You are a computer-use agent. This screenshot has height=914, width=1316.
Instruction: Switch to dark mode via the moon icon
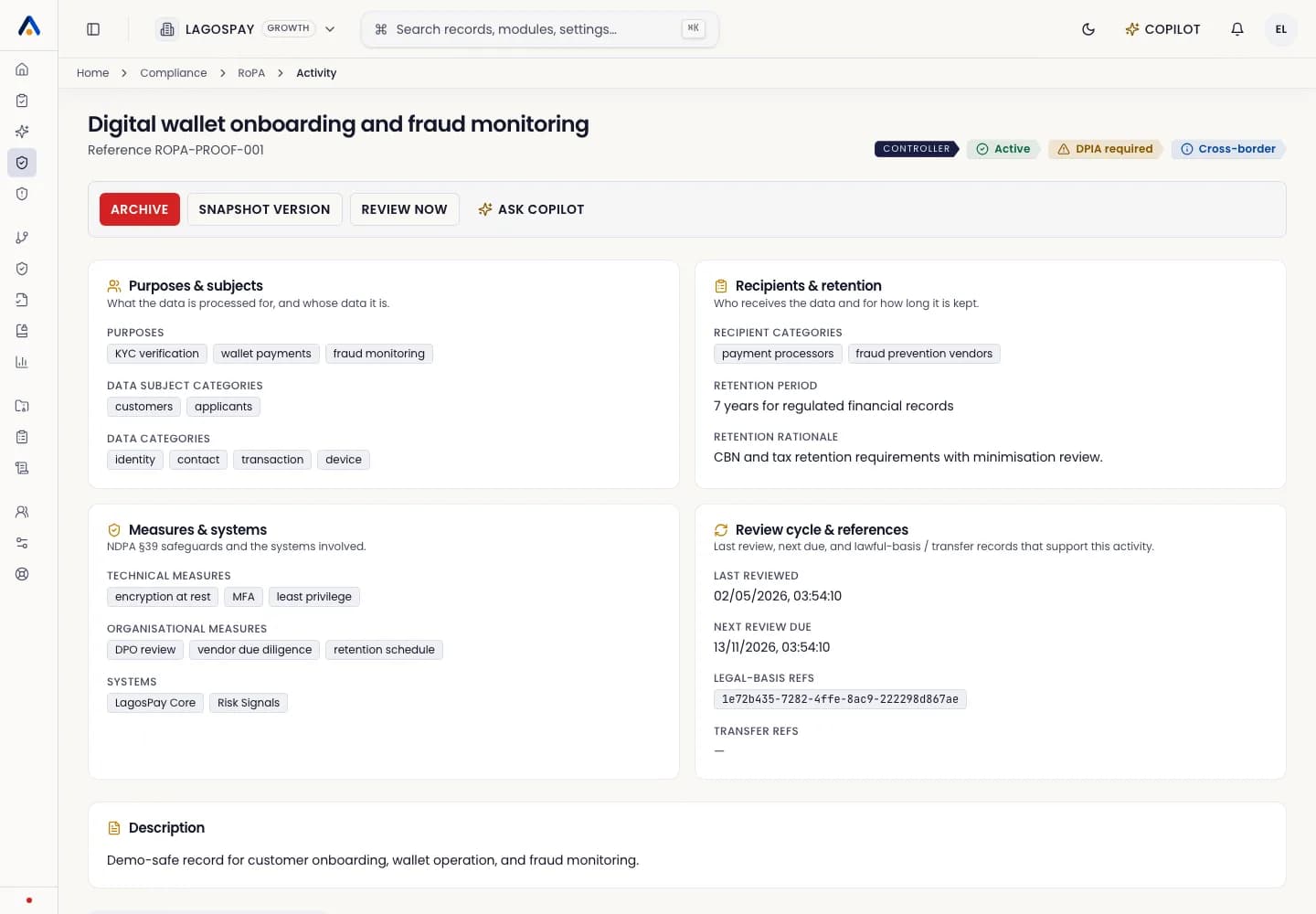(1088, 29)
